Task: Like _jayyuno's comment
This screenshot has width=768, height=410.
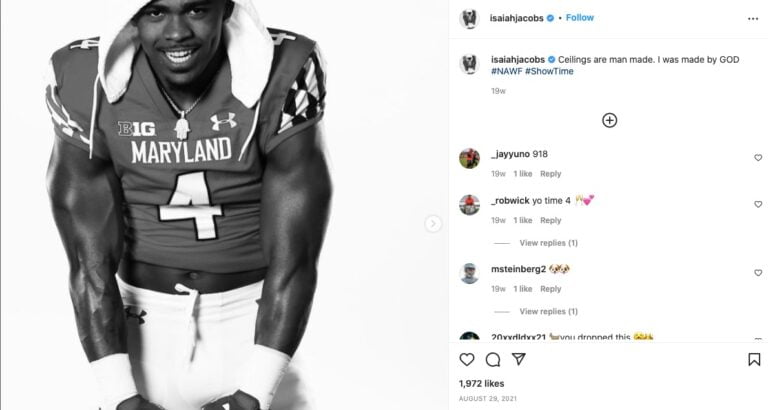Action: 758,158
